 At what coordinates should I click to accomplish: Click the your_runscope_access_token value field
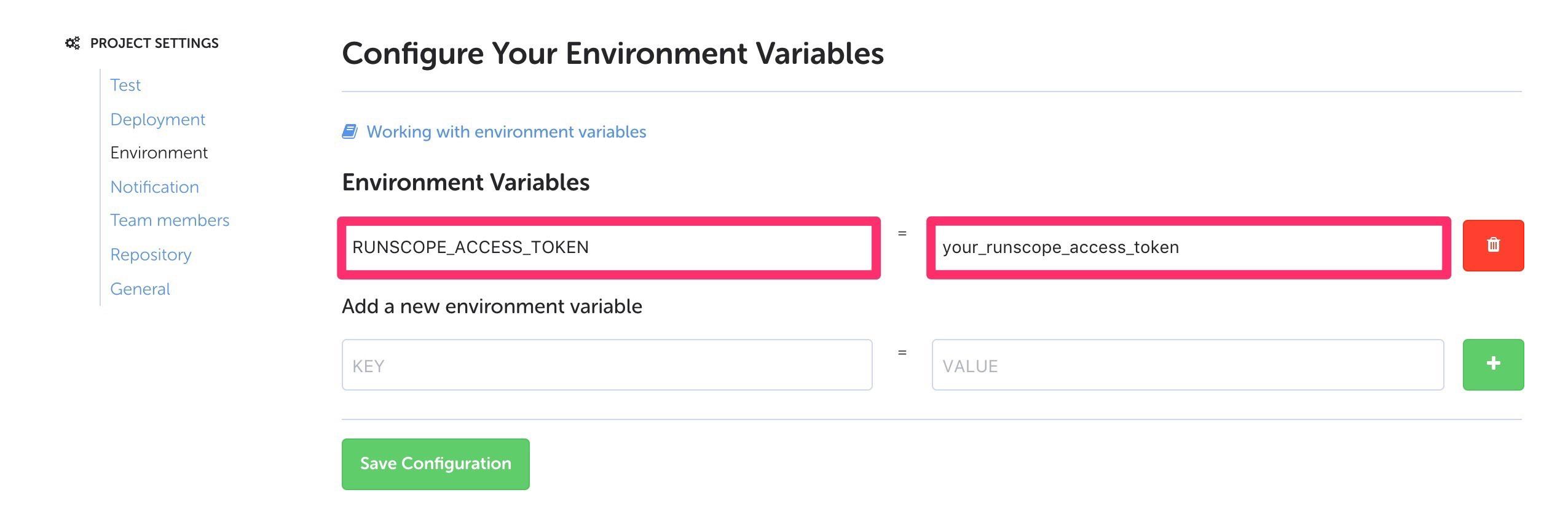(1188, 247)
